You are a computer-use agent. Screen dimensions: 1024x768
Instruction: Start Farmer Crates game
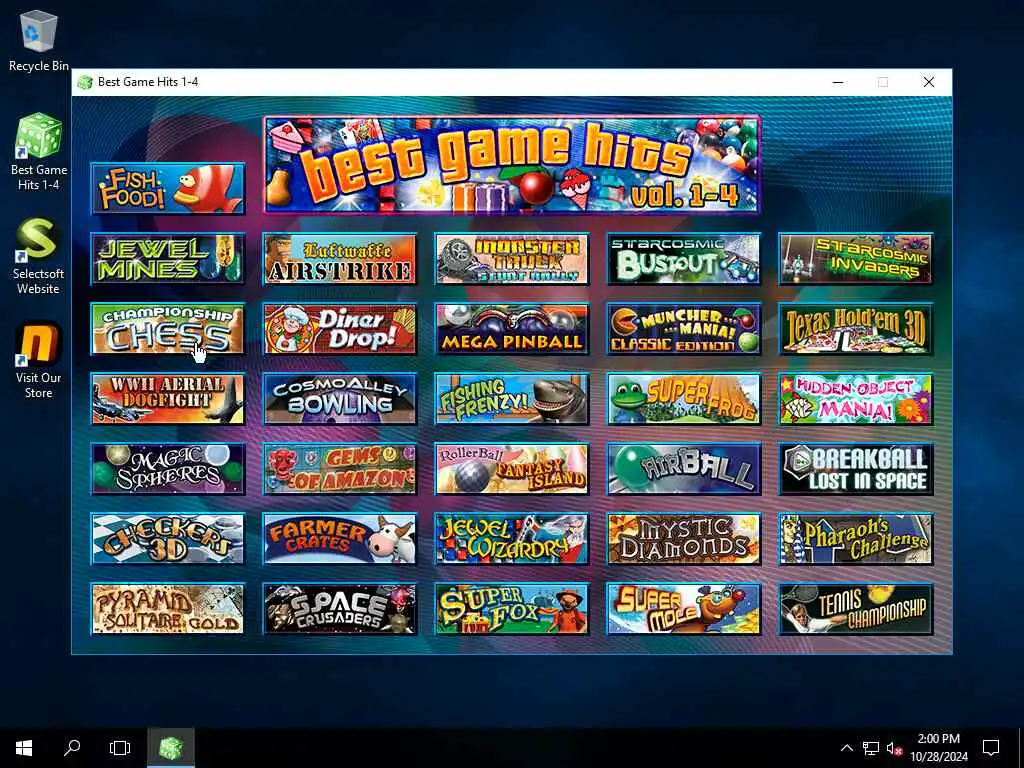[340, 539]
